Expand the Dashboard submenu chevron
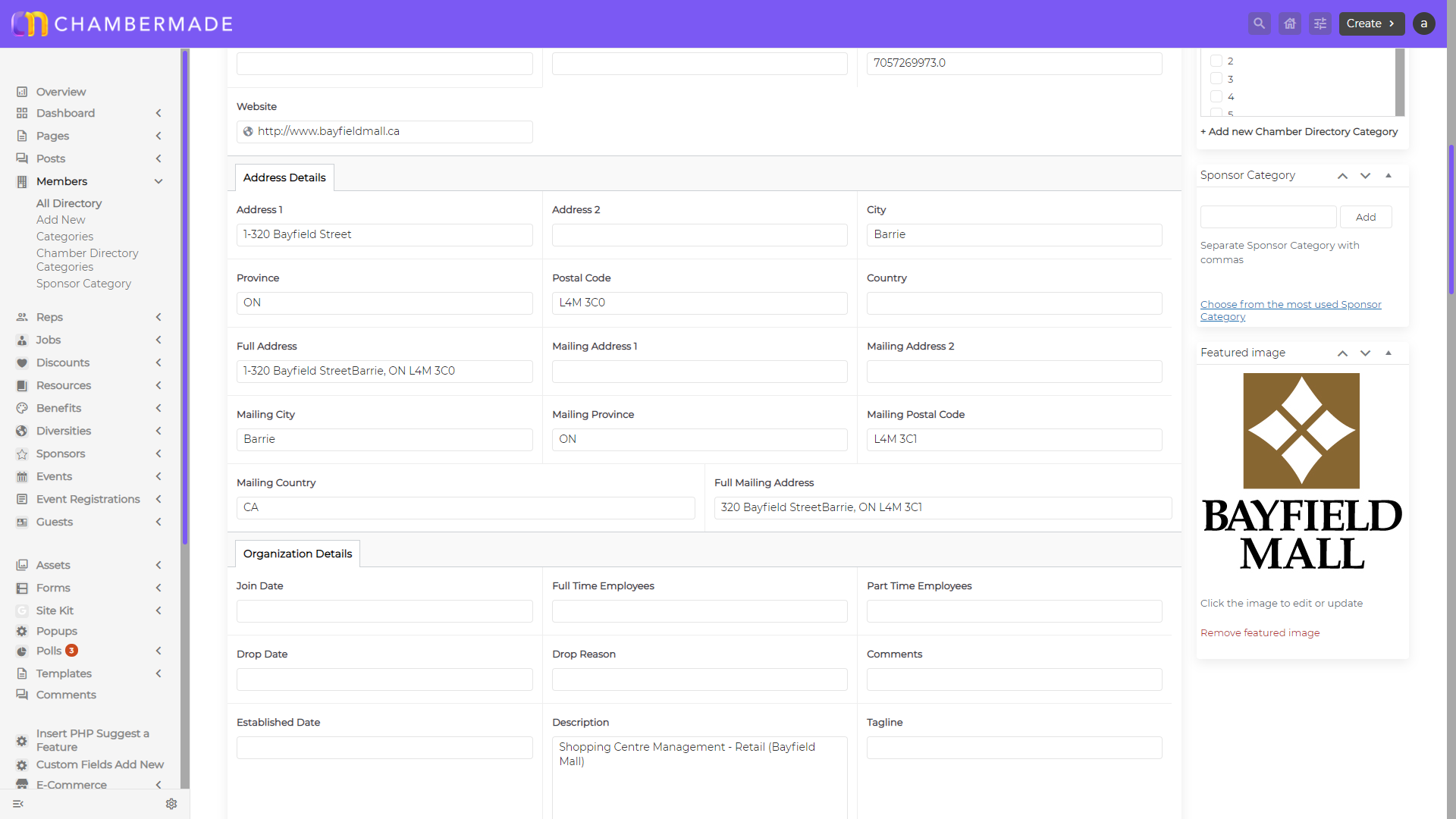 click(x=158, y=113)
